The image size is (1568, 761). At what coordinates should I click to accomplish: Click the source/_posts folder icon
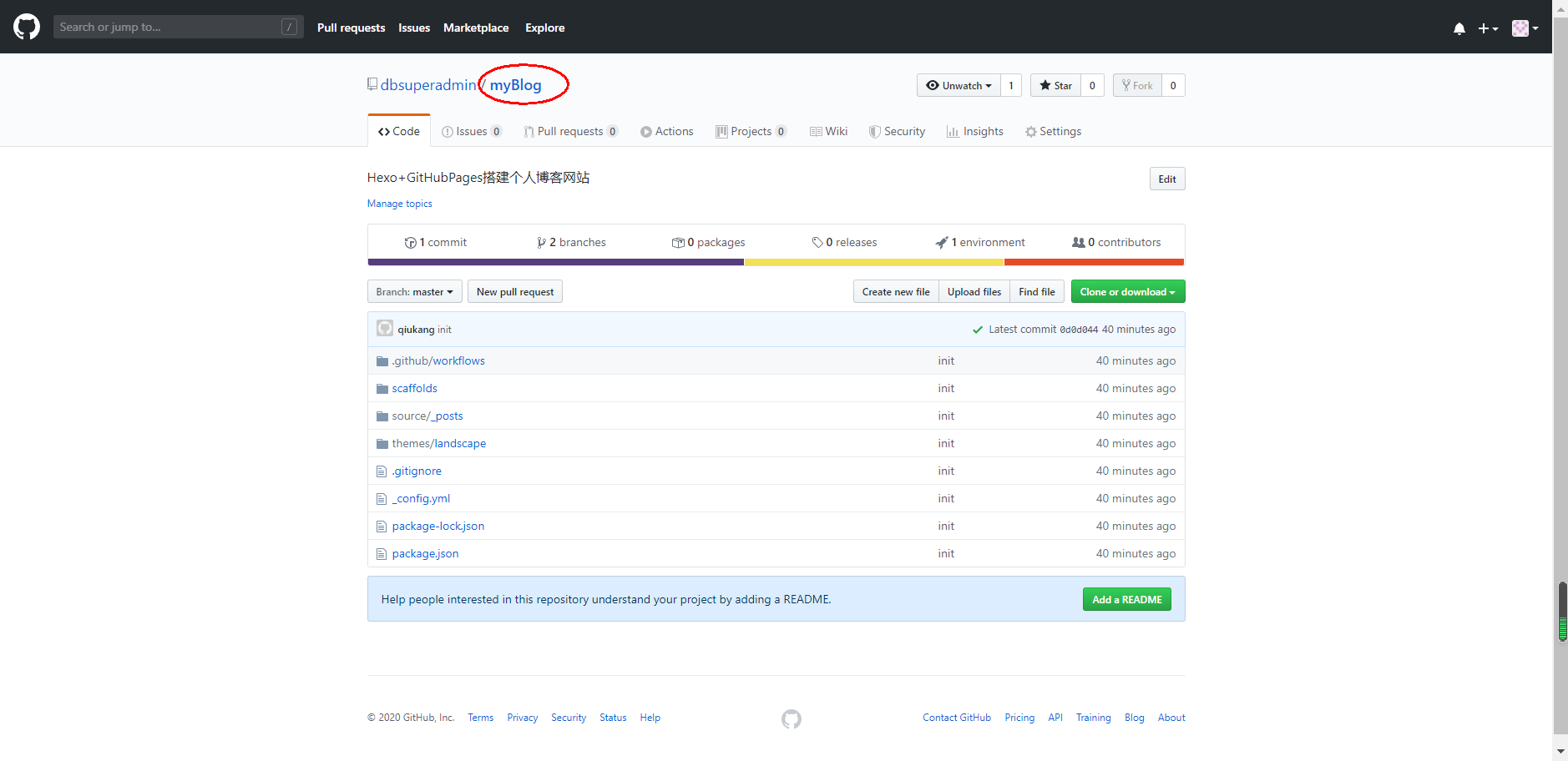click(382, 416)
